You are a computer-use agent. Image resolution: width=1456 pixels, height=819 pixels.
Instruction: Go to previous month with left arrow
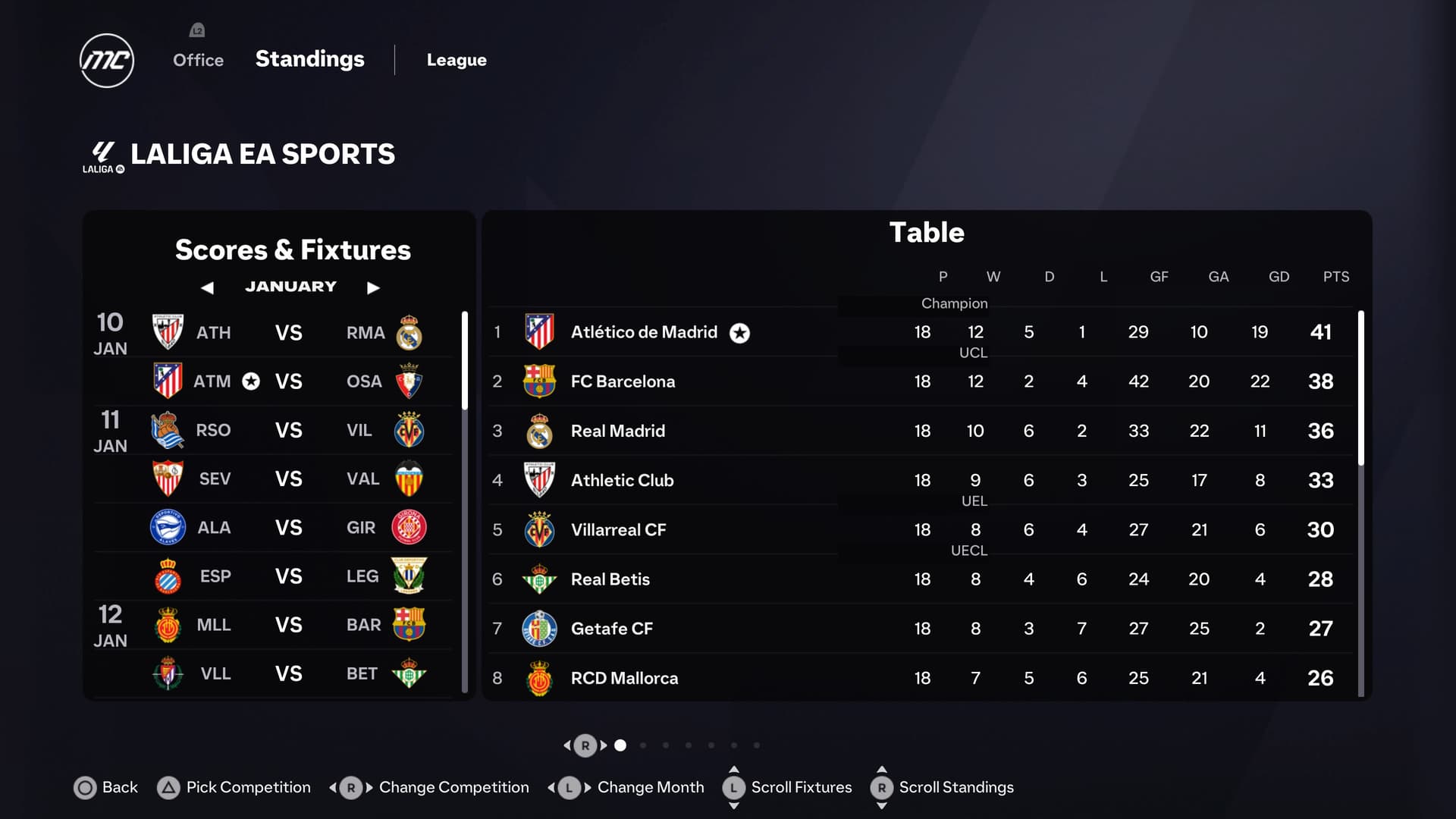pos(207,287)
